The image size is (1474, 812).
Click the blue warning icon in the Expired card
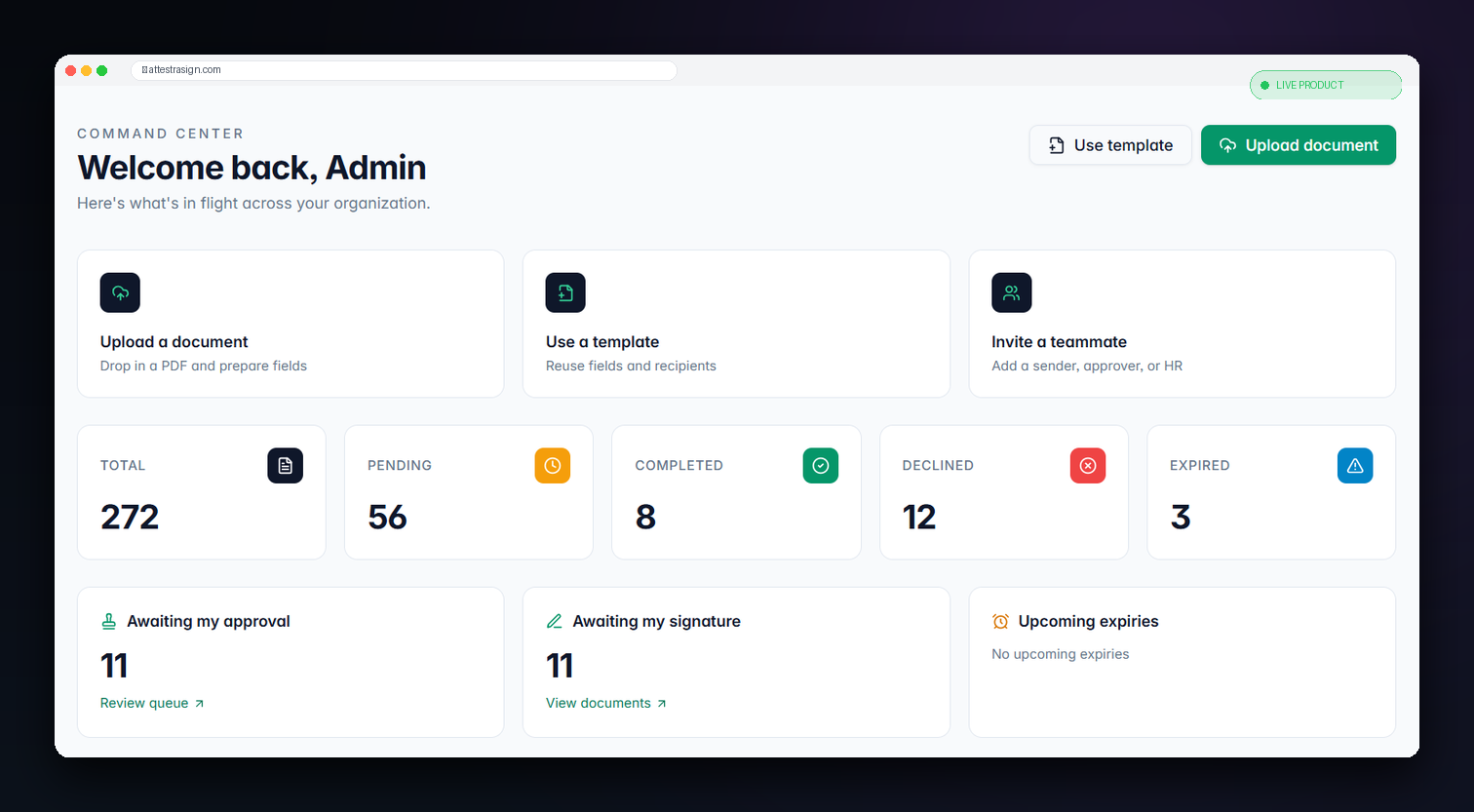[1355, 466]
